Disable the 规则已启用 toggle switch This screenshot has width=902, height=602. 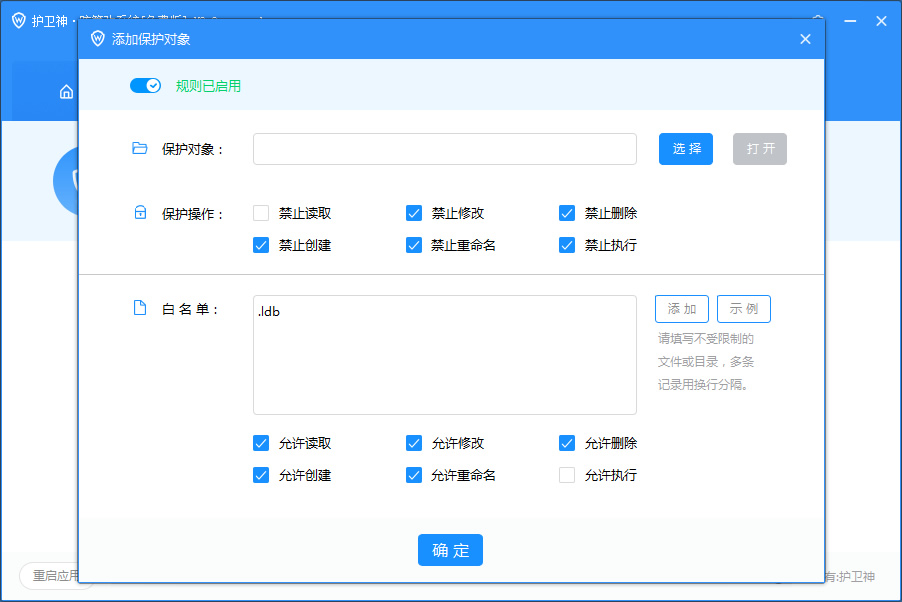coord(145,86)
